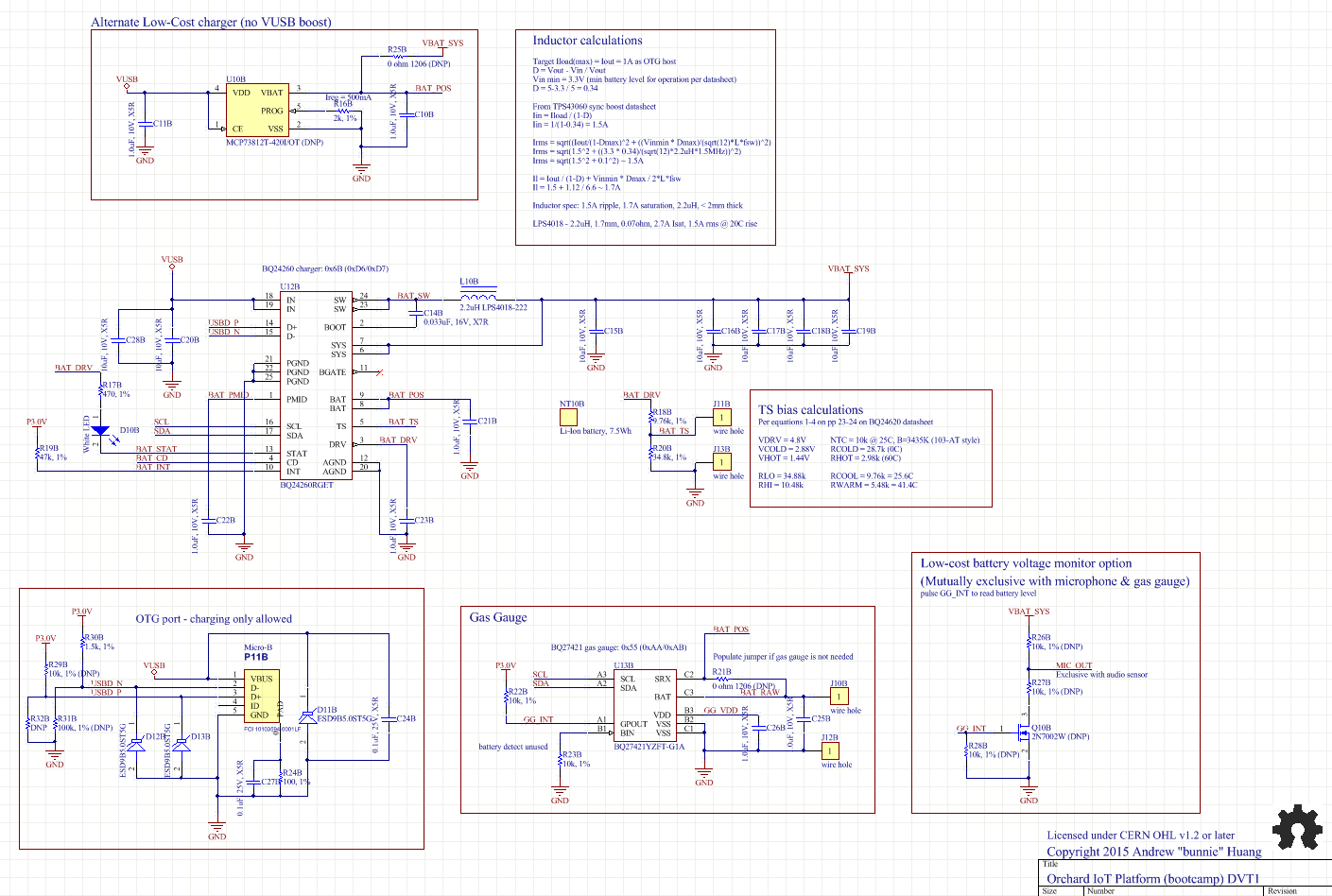This screenshot has height=896, width=1332.
Task: Select resistor R30B 1.5k pull-up
Action: (x=81, y=643)
